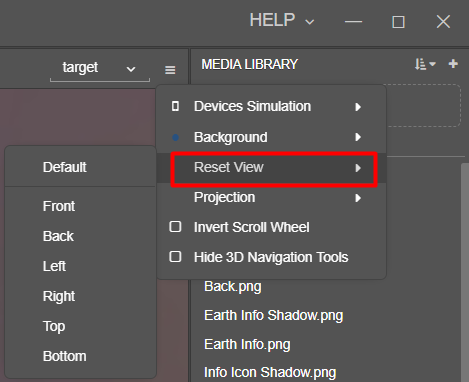
Task: Enable the Invert Scroll Wheel checkbox
Action: [175, 227]
